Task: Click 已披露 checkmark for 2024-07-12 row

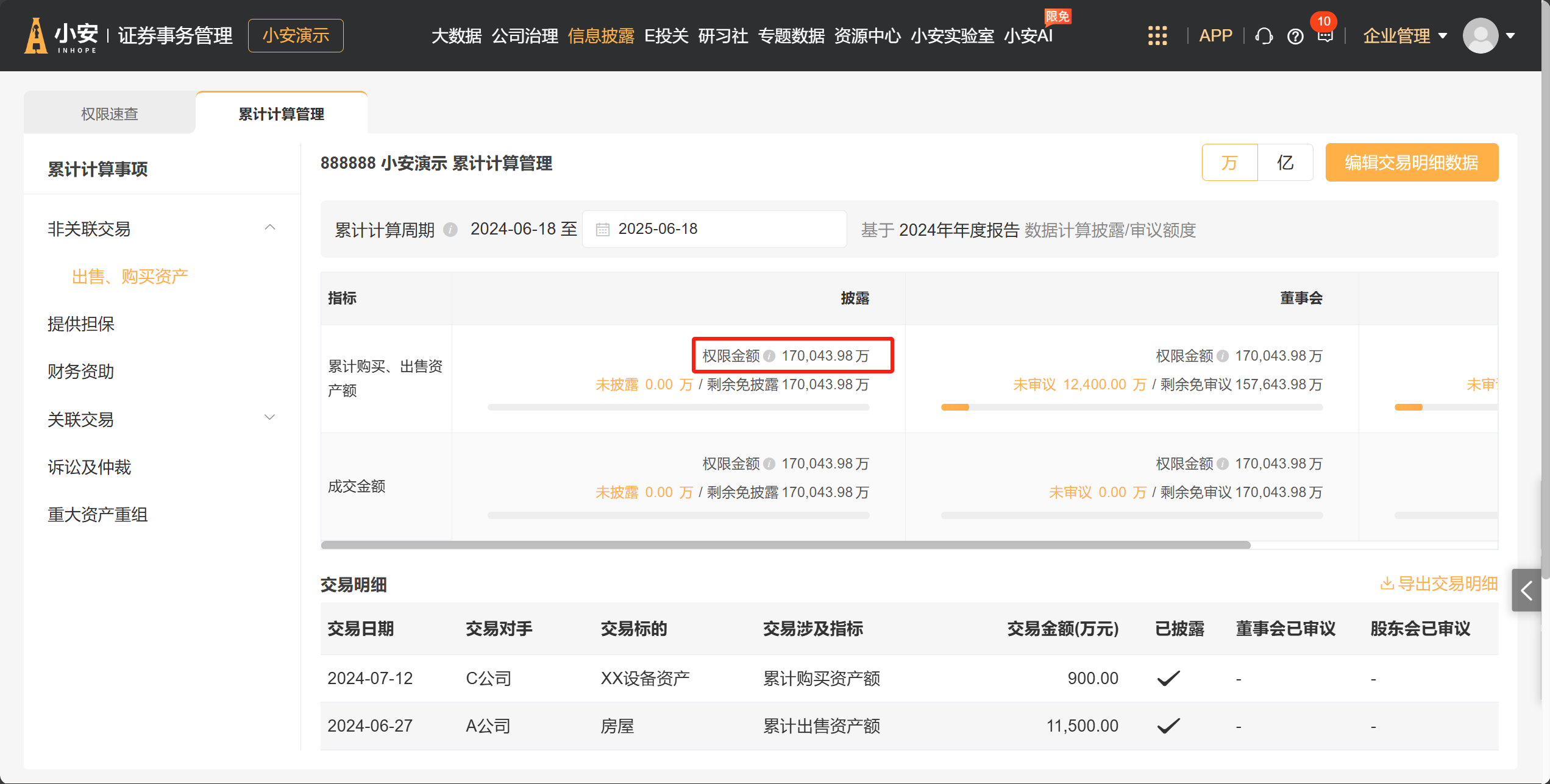Action: 1168,678
